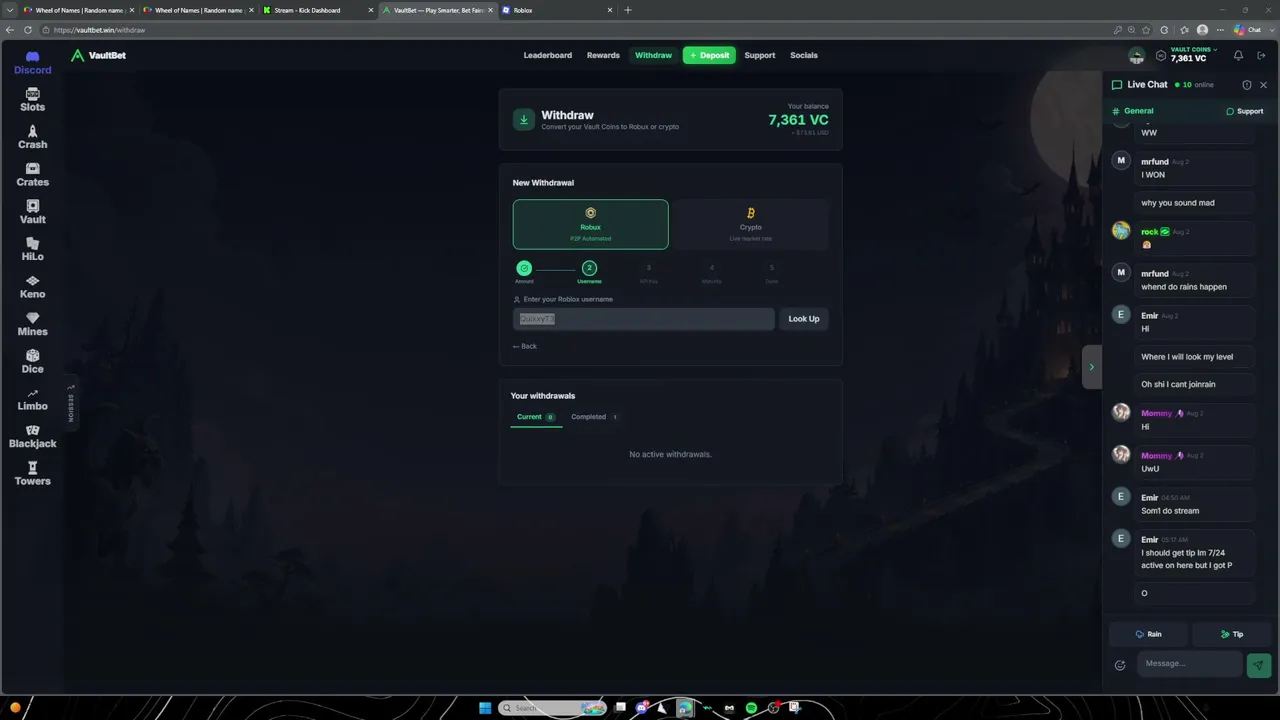Open browser settings and more menu
The image size is (1280, 720).
coord(1221,30)
